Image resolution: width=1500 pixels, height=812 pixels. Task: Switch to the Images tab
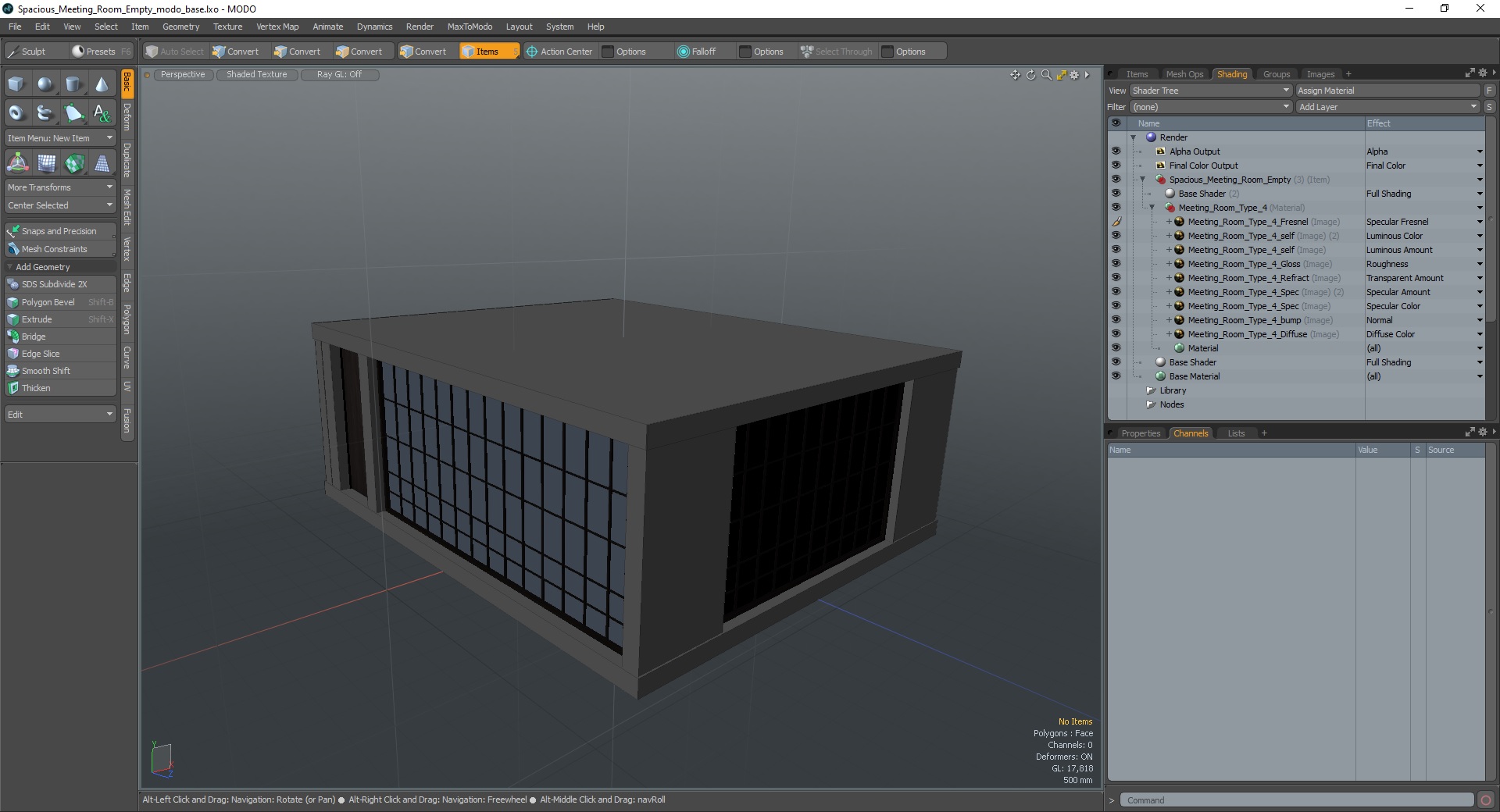(1320, 74)
